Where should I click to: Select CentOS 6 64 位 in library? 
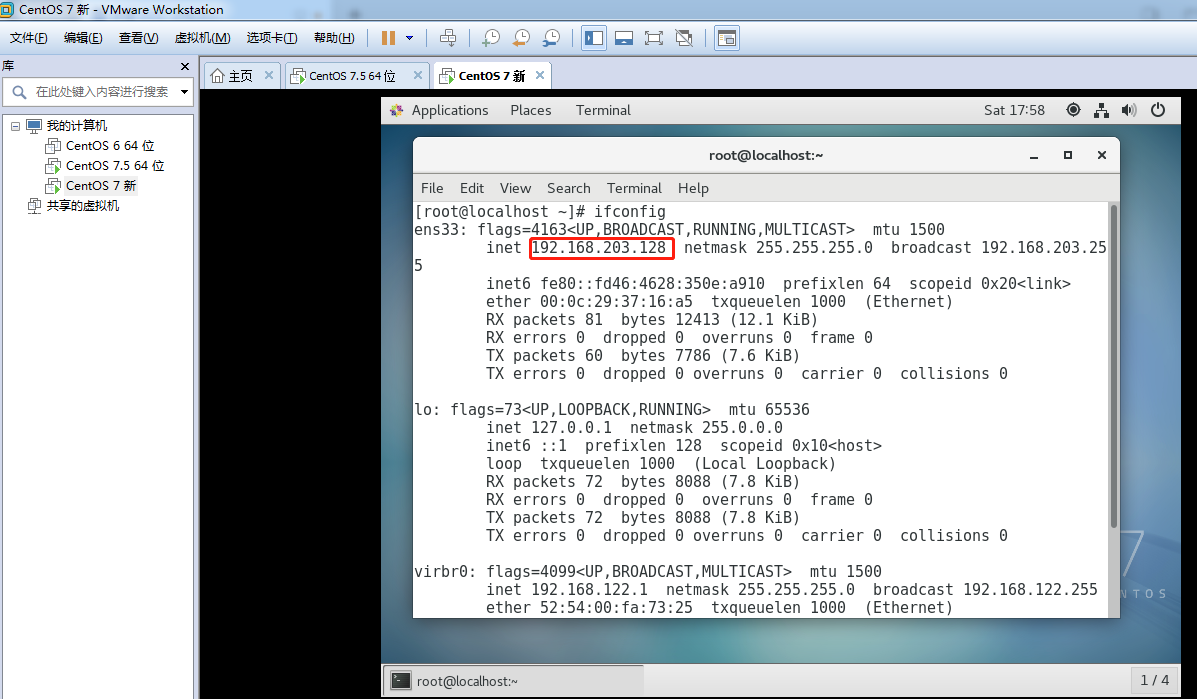pos(110,146)
